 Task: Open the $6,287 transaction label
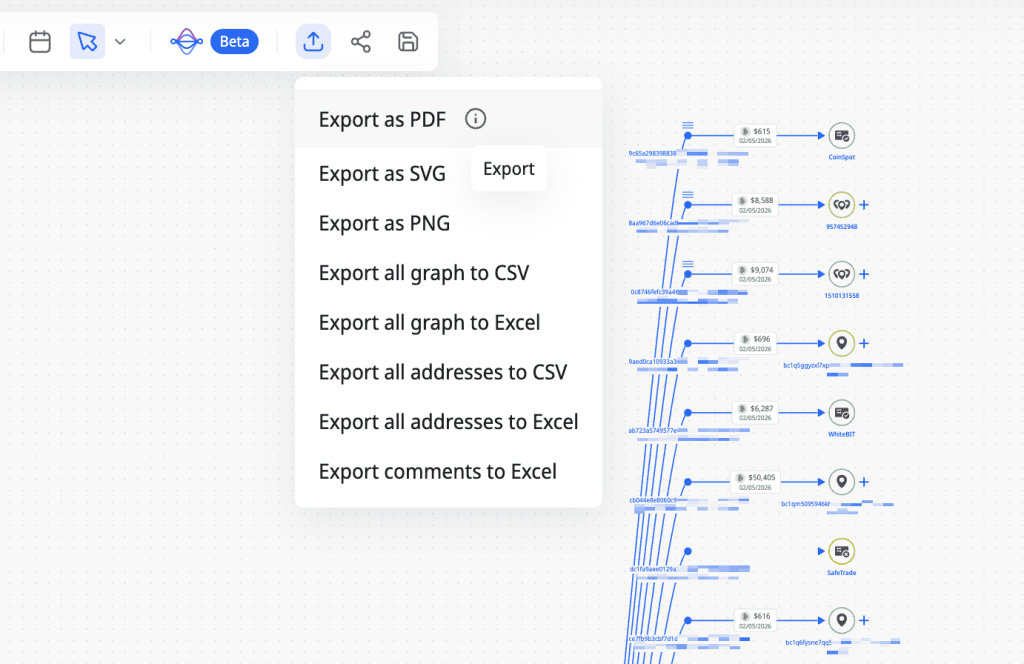756,413
